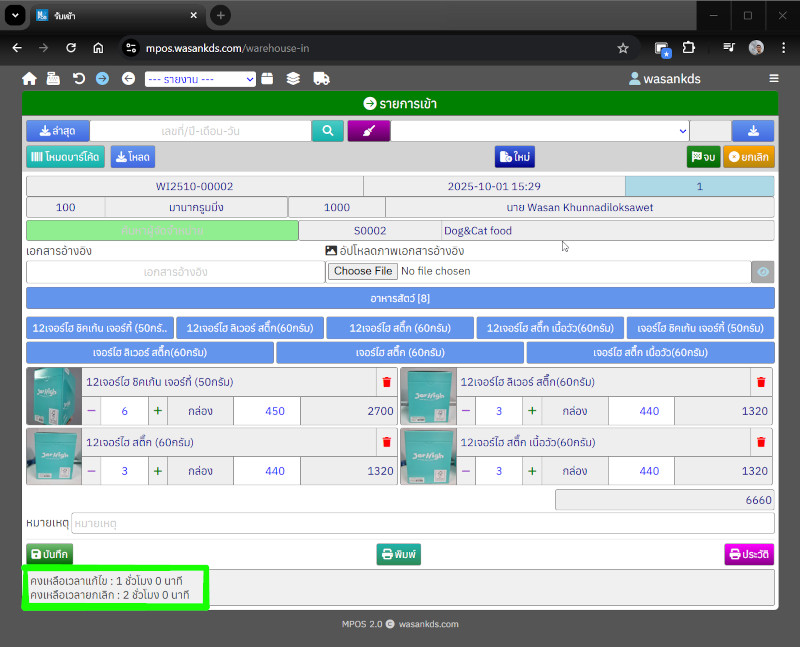Click the green บันทึก save button
This screenshot has height=647, width=800.
click(50, 554)
